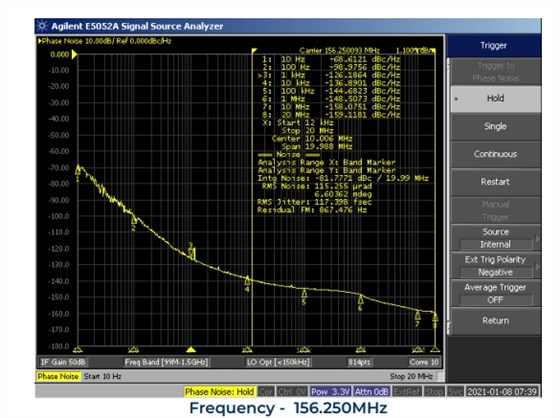The width and height of the screenshot is (560, 418).
Task: Click the Corre 10 field
Action: pyautogui.click(x=424, y=362)
